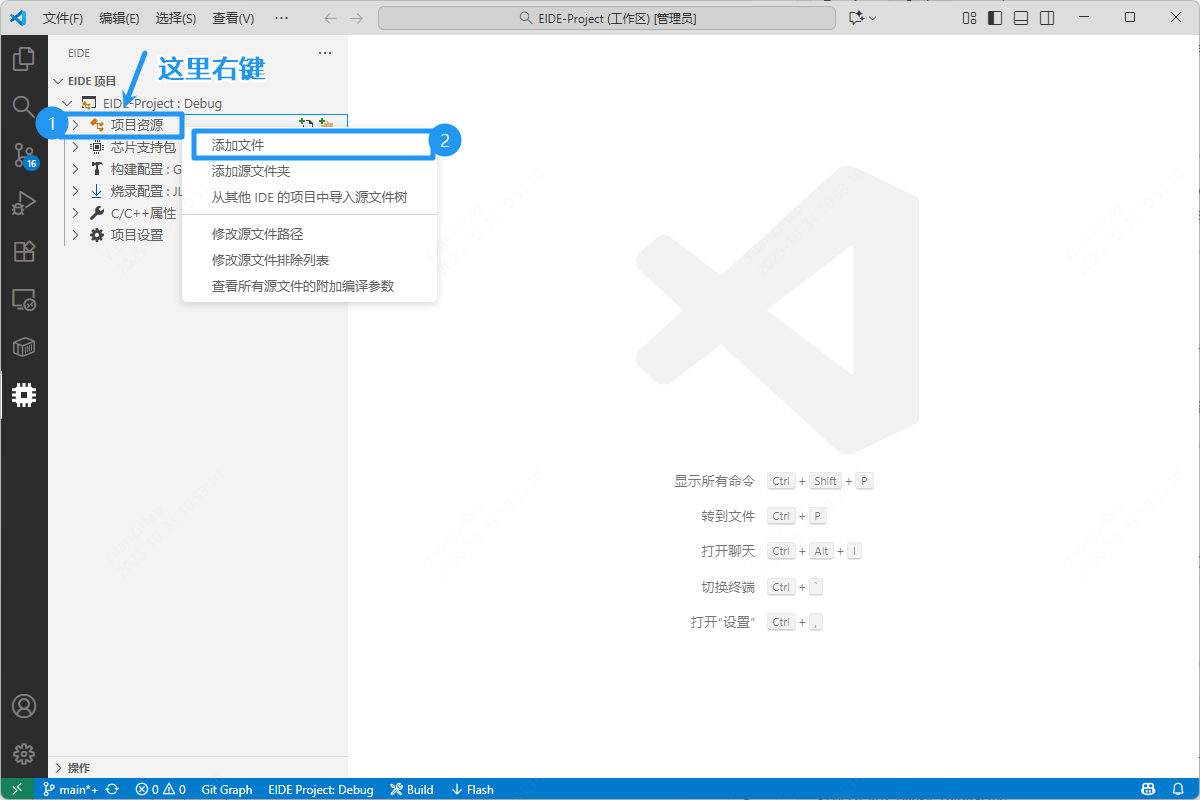The height and width of the screenshot is (800, 1200).
Task: Expand the 烧录配置 tree item
Action: pos(76,190)
